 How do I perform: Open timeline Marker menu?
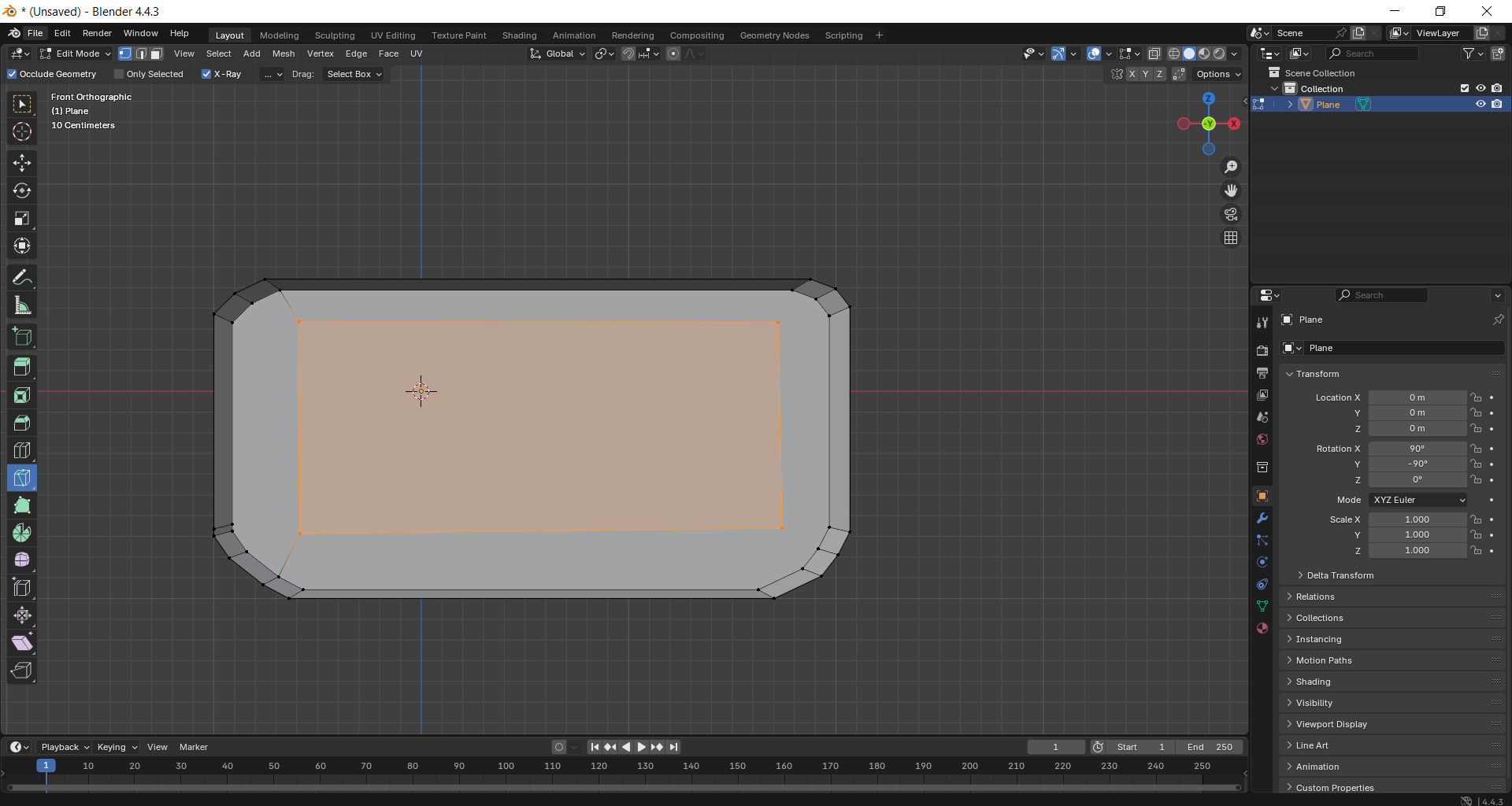[194, 747]
